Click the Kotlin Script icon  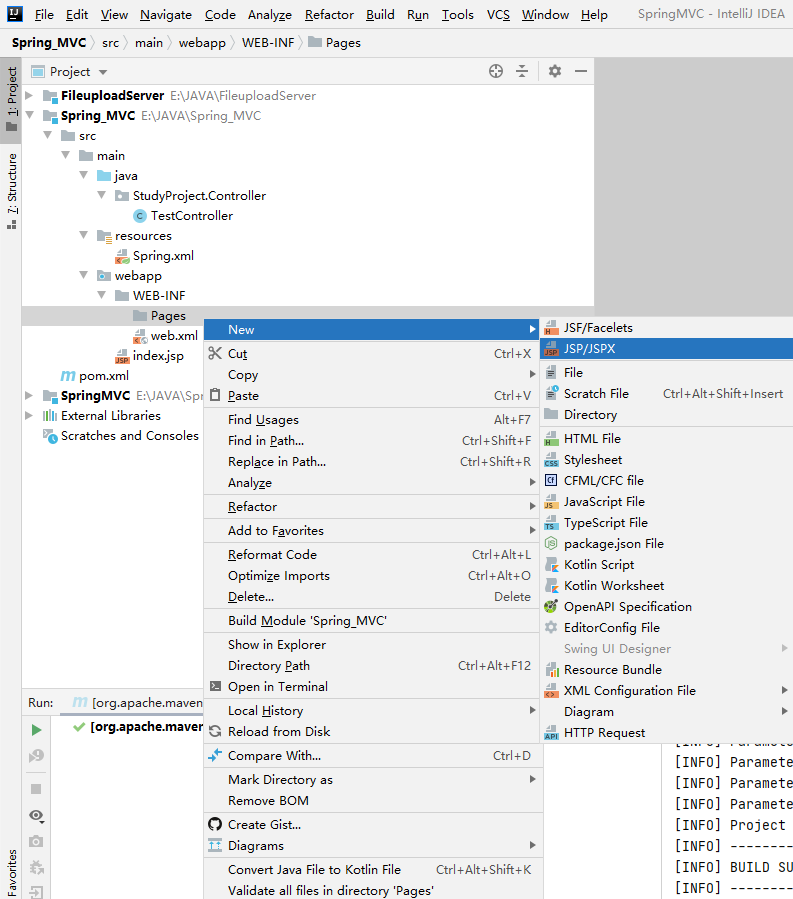(x=551, y=565)
